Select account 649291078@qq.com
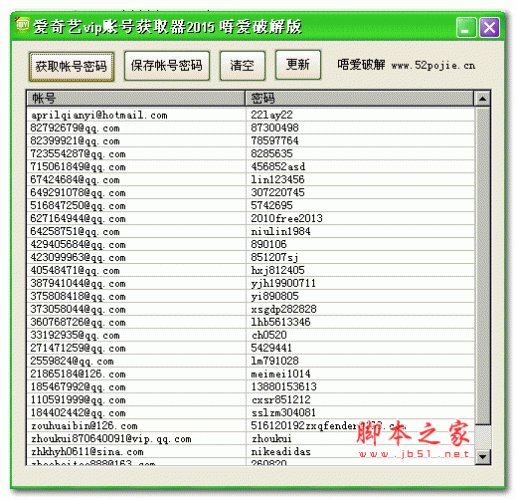 coord(78,193)
